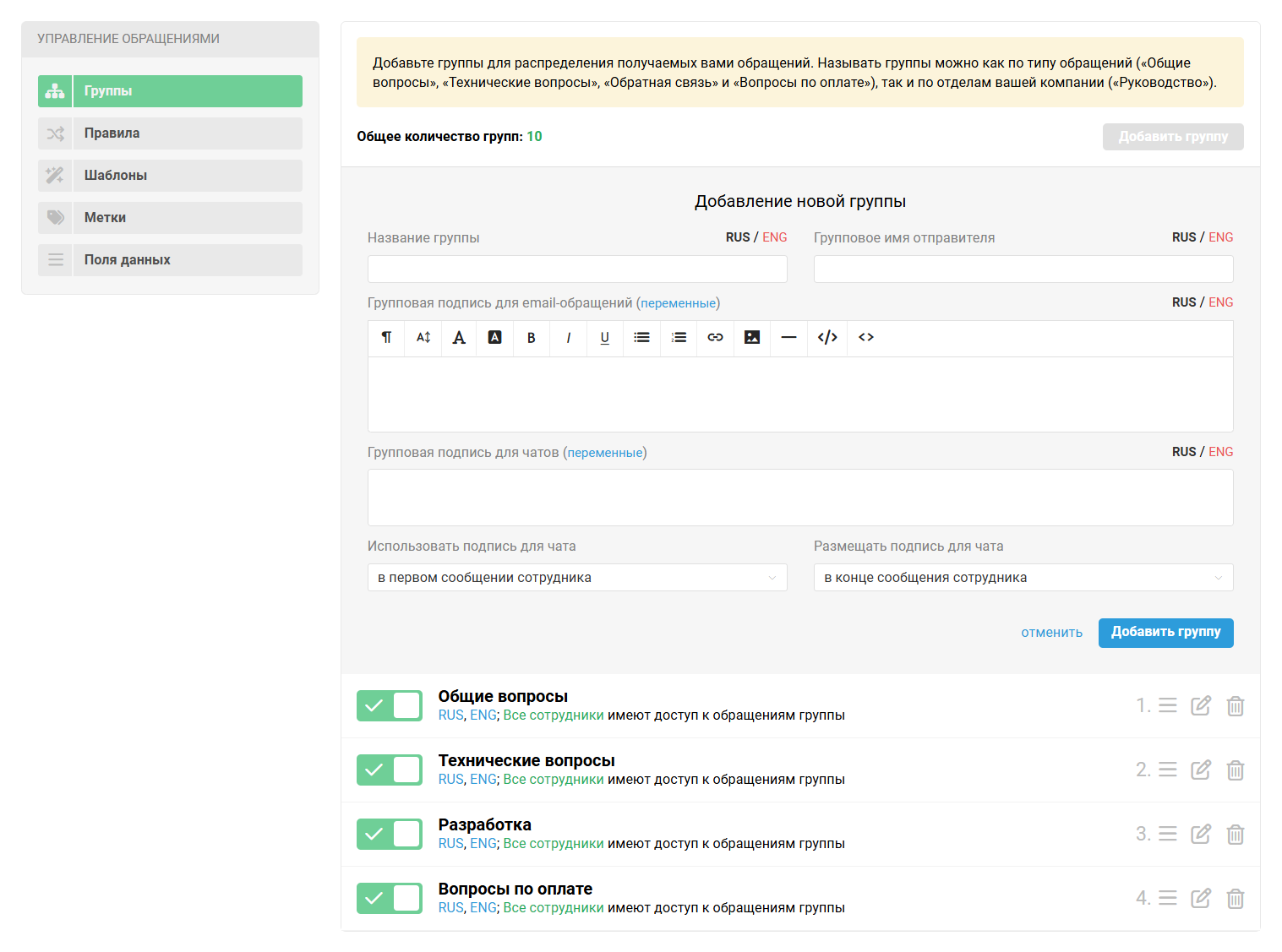1282x952 pixels.
Task: Disable the Общие вопросы group toggle
Action: point(389,705)
